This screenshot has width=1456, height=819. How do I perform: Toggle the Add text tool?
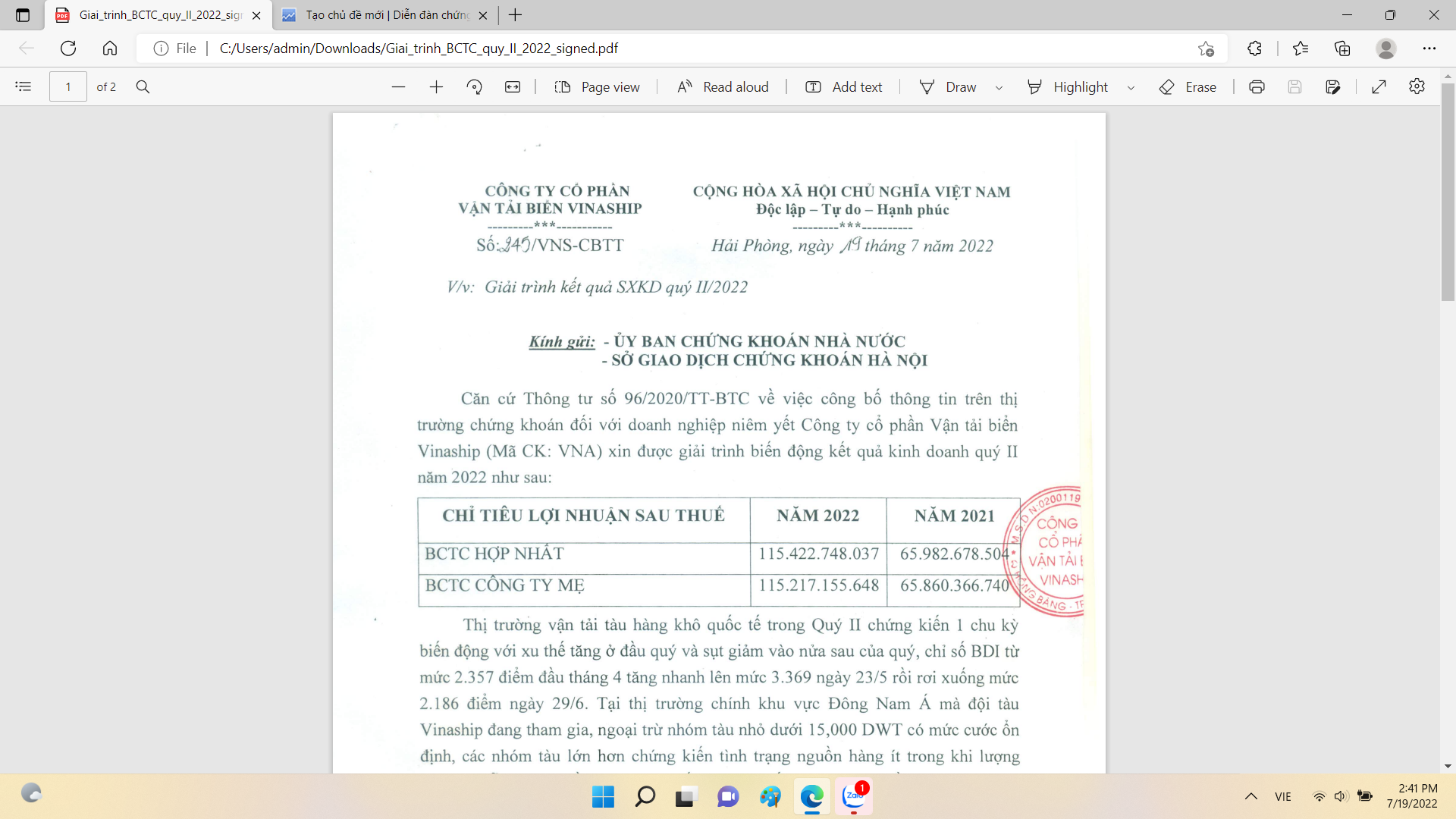pyautogui.click(x=843, y=87)
